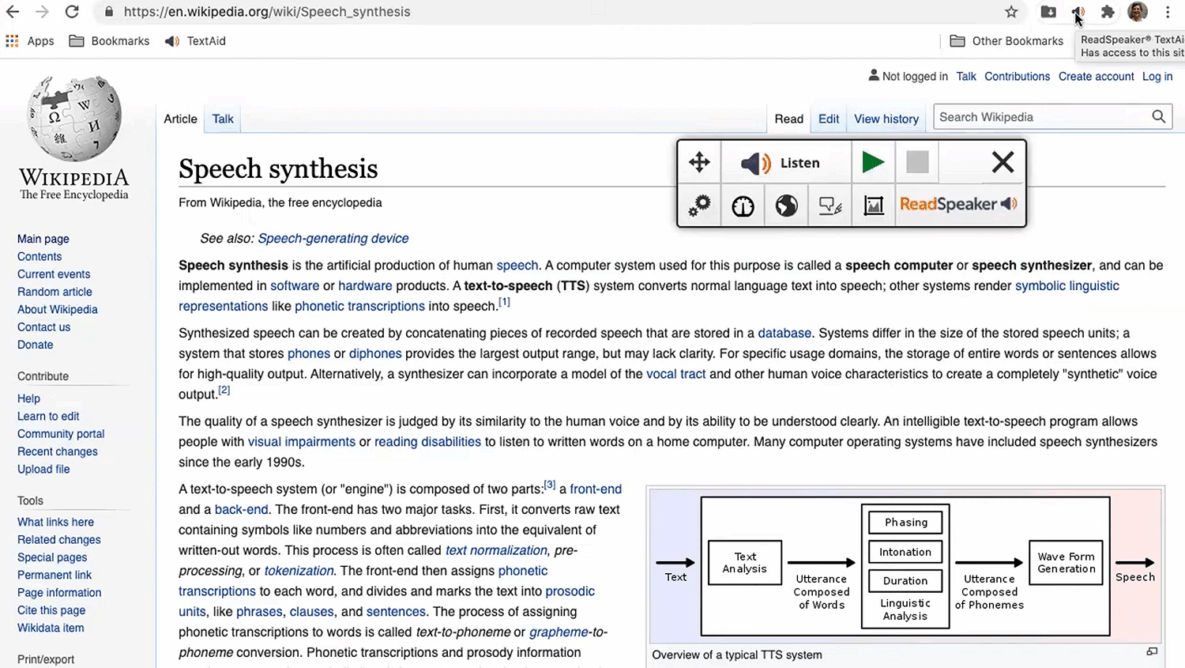
Task: Click the page mask image icon
Action: (873, 205)
